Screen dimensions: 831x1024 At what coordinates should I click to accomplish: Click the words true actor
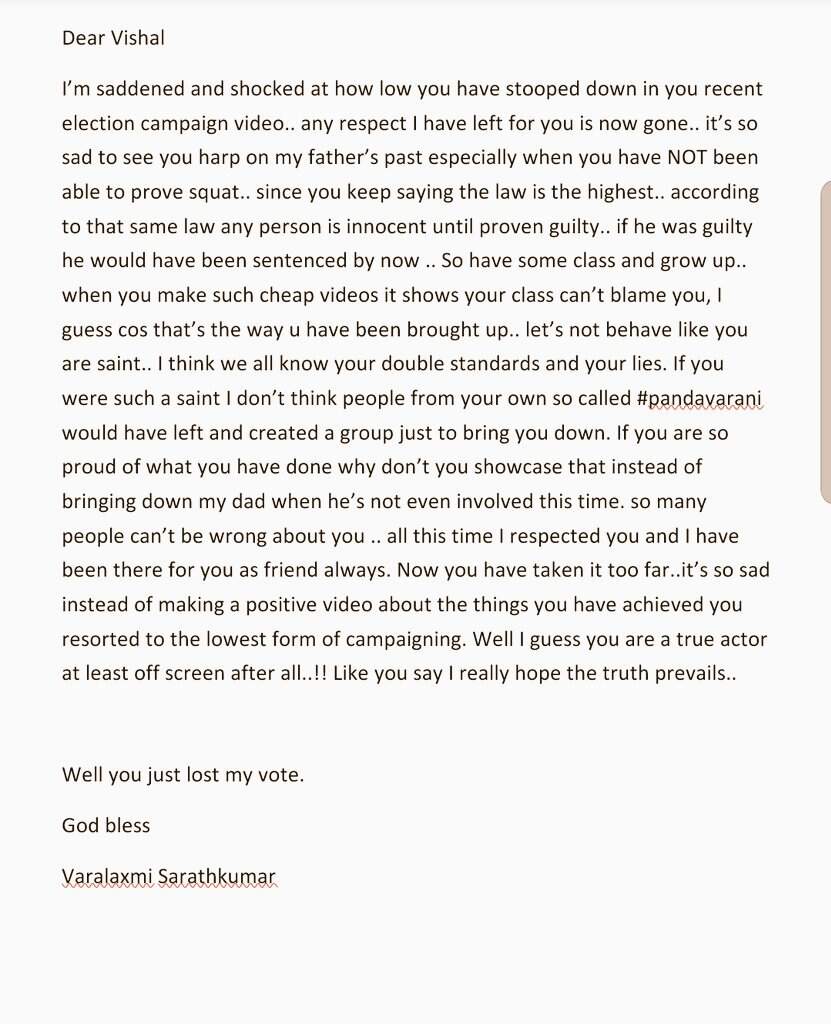pyautogui.click(x=721, y=639)
